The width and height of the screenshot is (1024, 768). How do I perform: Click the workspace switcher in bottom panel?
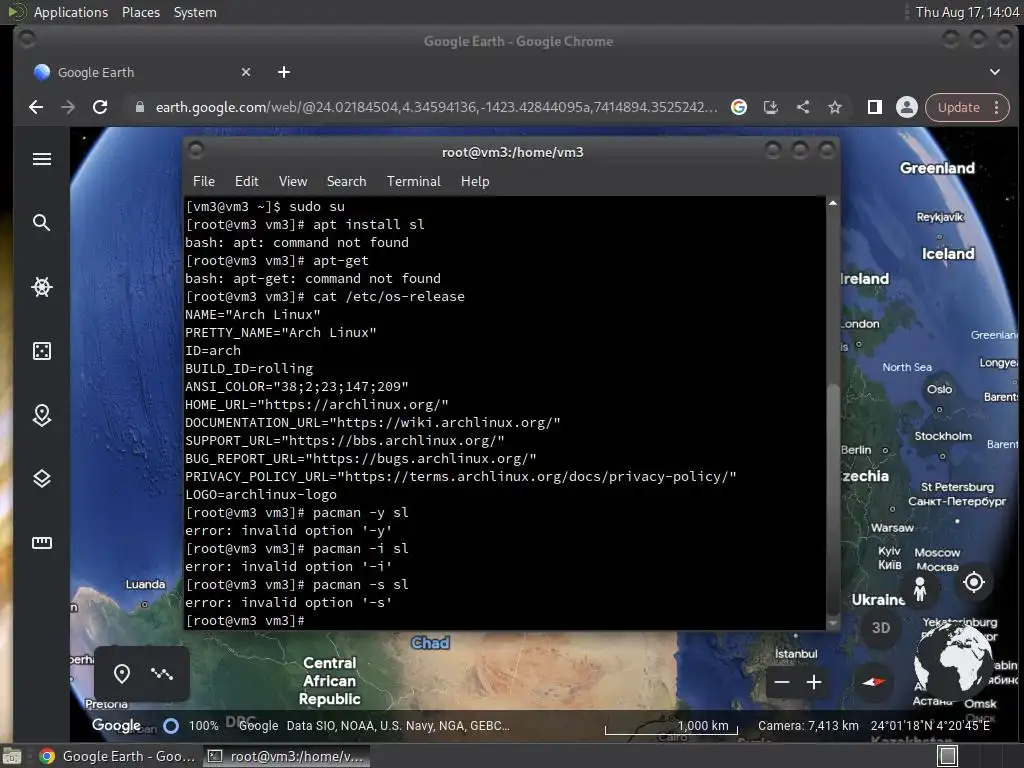point(947,756)
